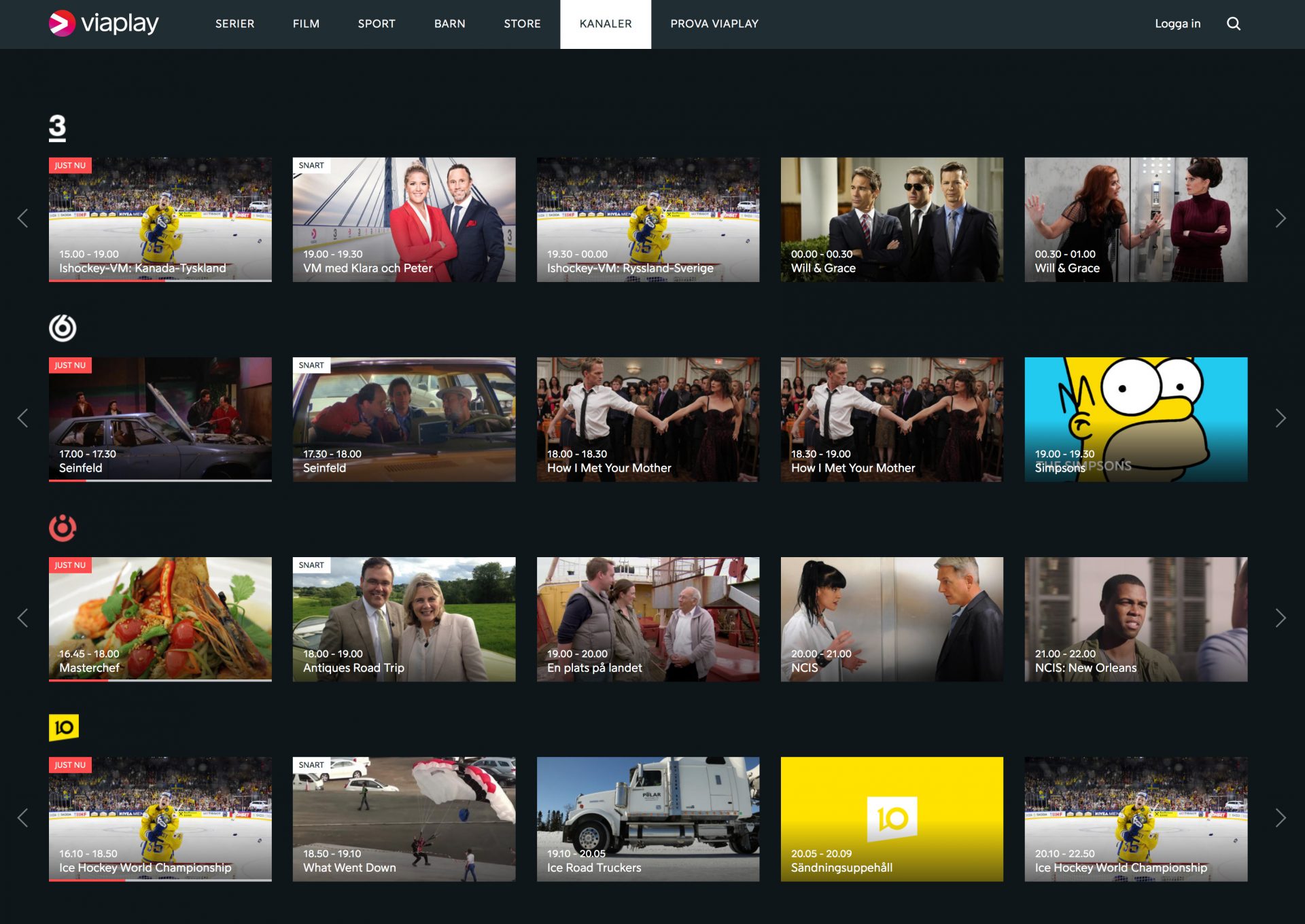This screenshot has height=924, width=1305.
Task: Show next programs in TV10 row
Action: (x=1281, y=818)
